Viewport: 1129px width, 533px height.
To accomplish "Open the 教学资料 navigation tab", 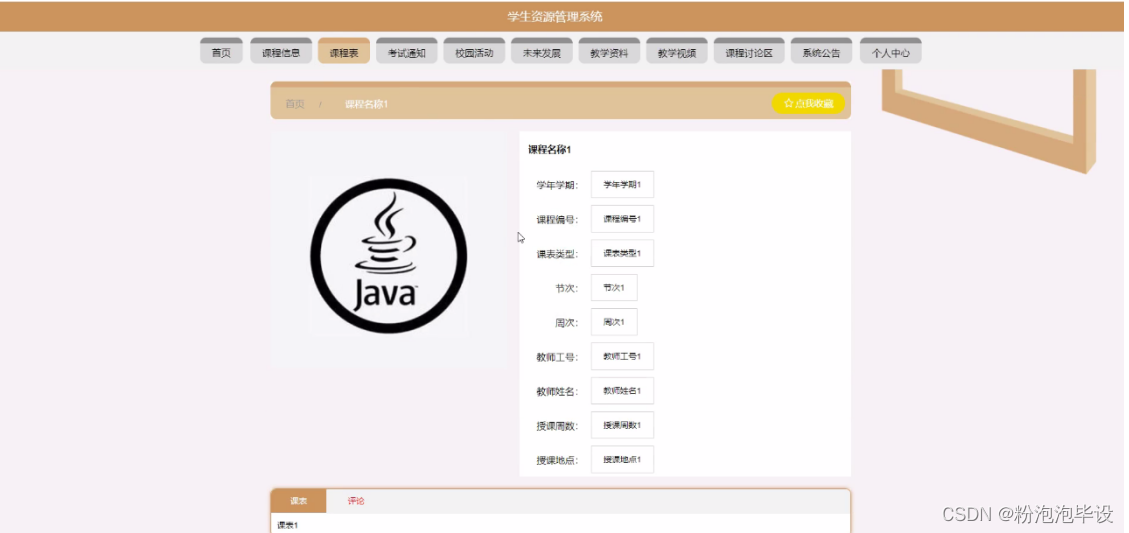I will 609,51.
